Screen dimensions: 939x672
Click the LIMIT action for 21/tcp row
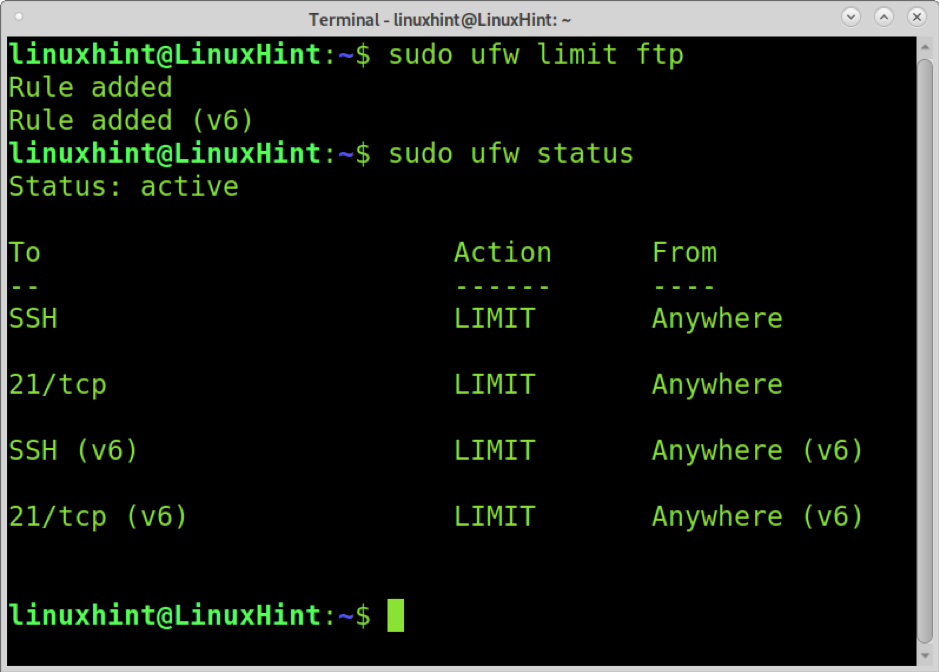[x=494, y=385]
